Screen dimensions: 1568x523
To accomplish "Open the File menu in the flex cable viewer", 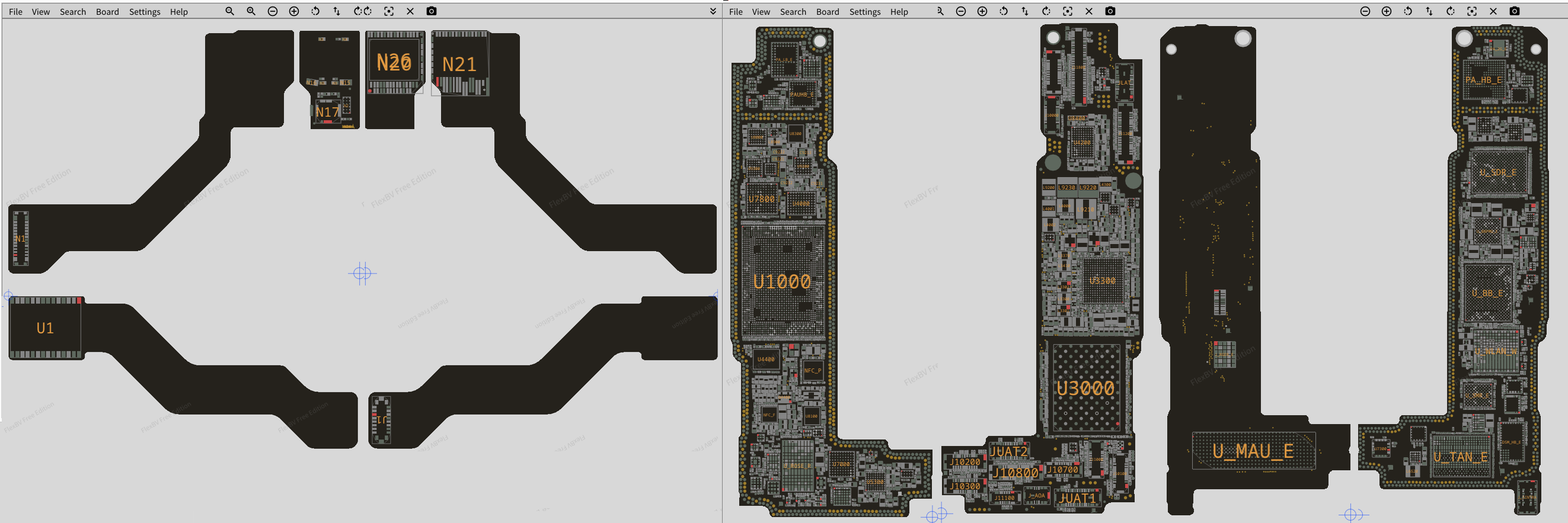I will (x=15, y=12).
